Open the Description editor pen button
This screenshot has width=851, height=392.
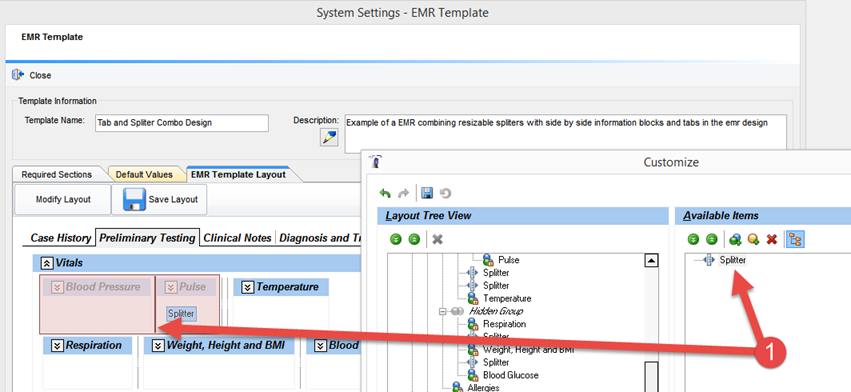click(x=329, y=138)
